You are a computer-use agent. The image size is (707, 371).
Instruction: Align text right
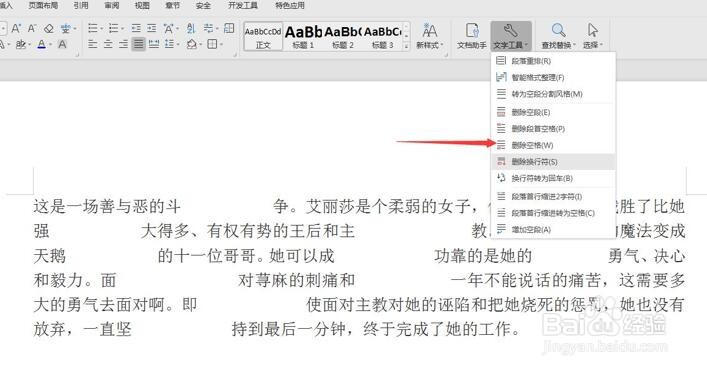coord(124,44)
